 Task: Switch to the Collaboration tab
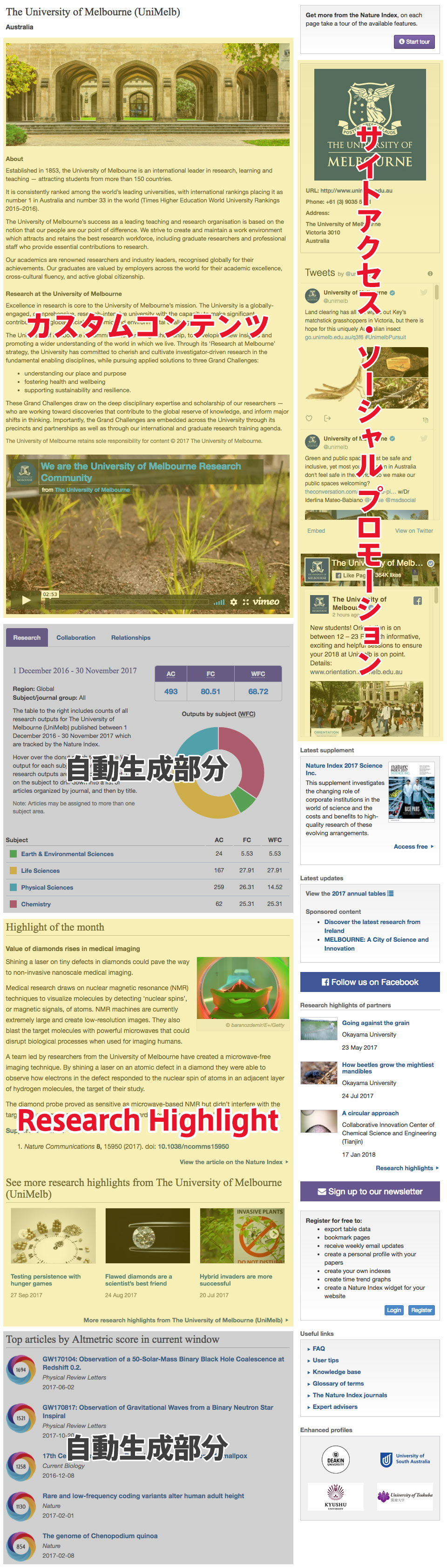76,637
